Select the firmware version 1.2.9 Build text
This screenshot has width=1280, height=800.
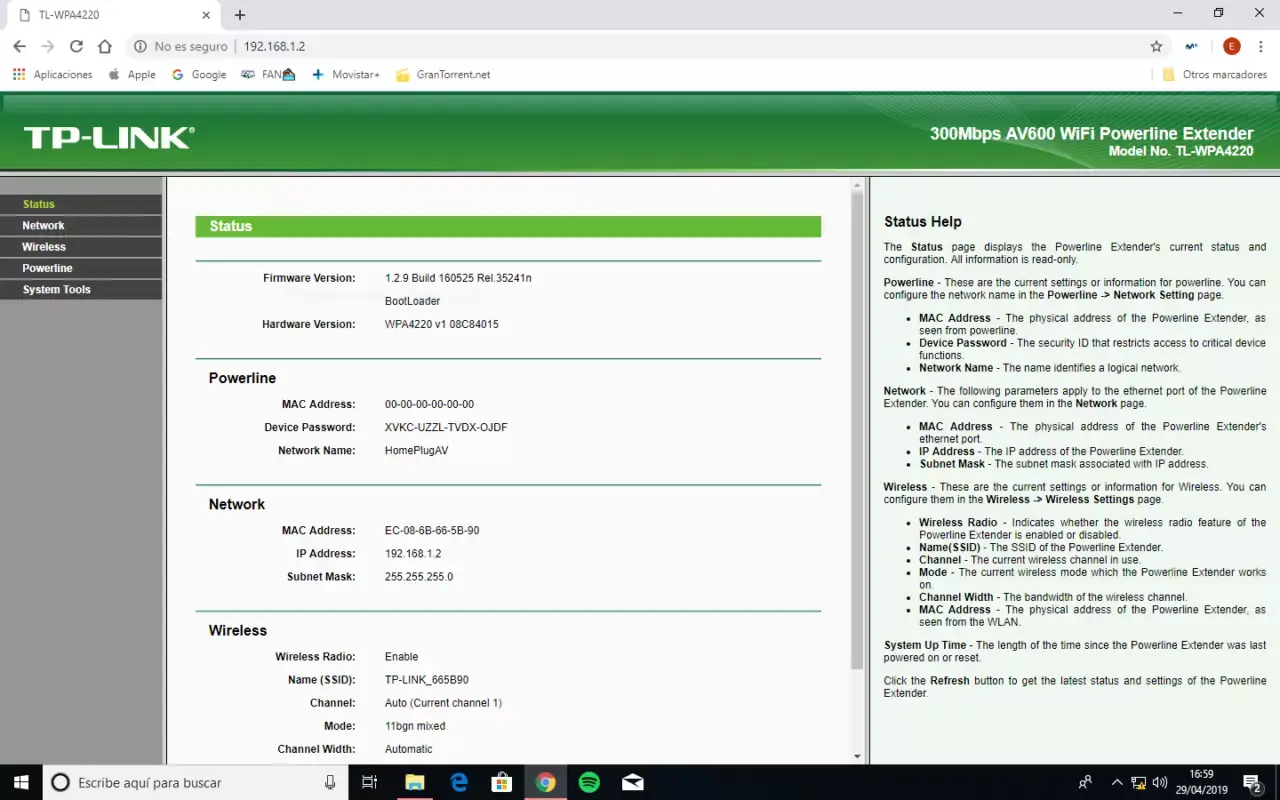coord(458,278)
